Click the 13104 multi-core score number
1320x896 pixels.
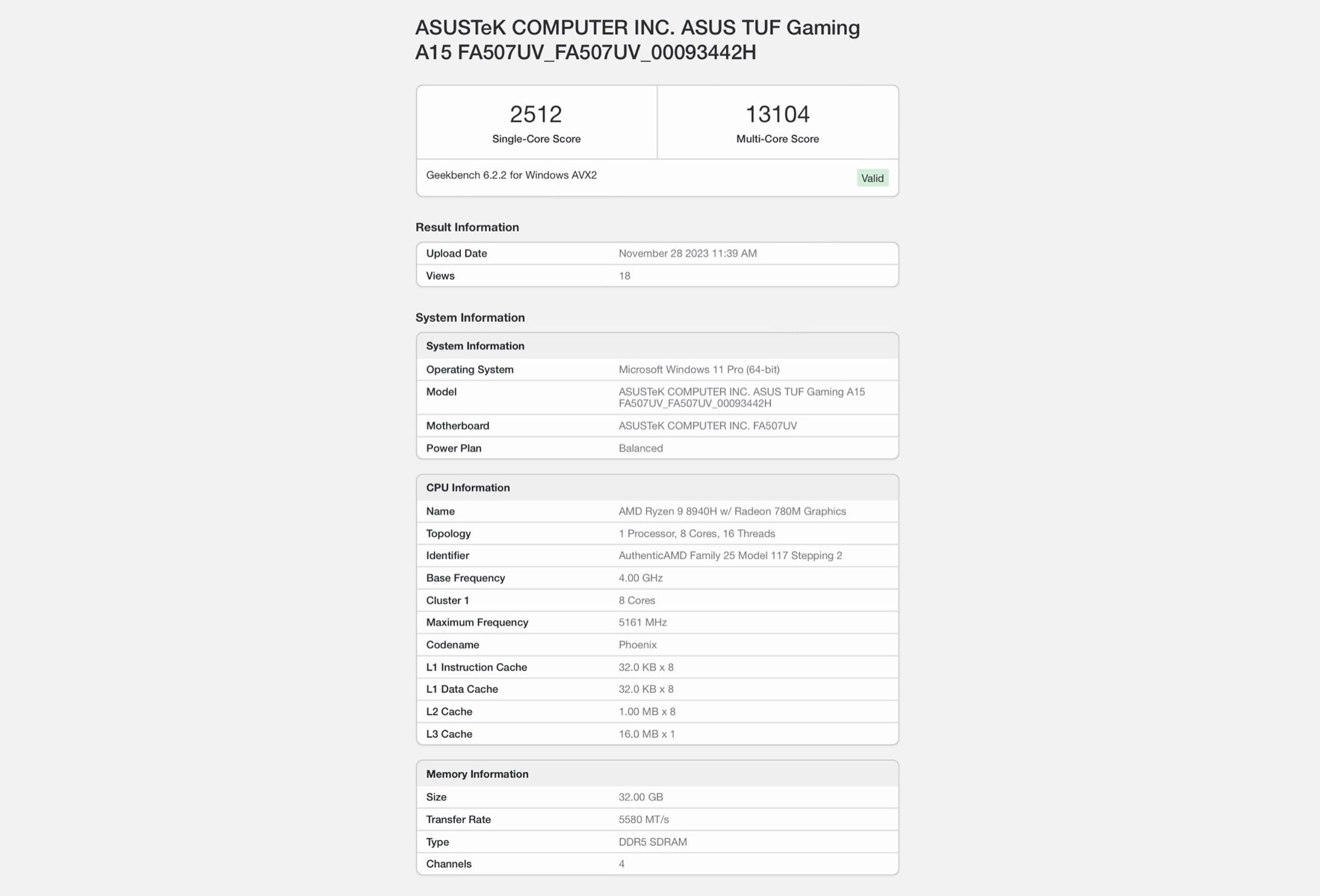coord(777,114)
